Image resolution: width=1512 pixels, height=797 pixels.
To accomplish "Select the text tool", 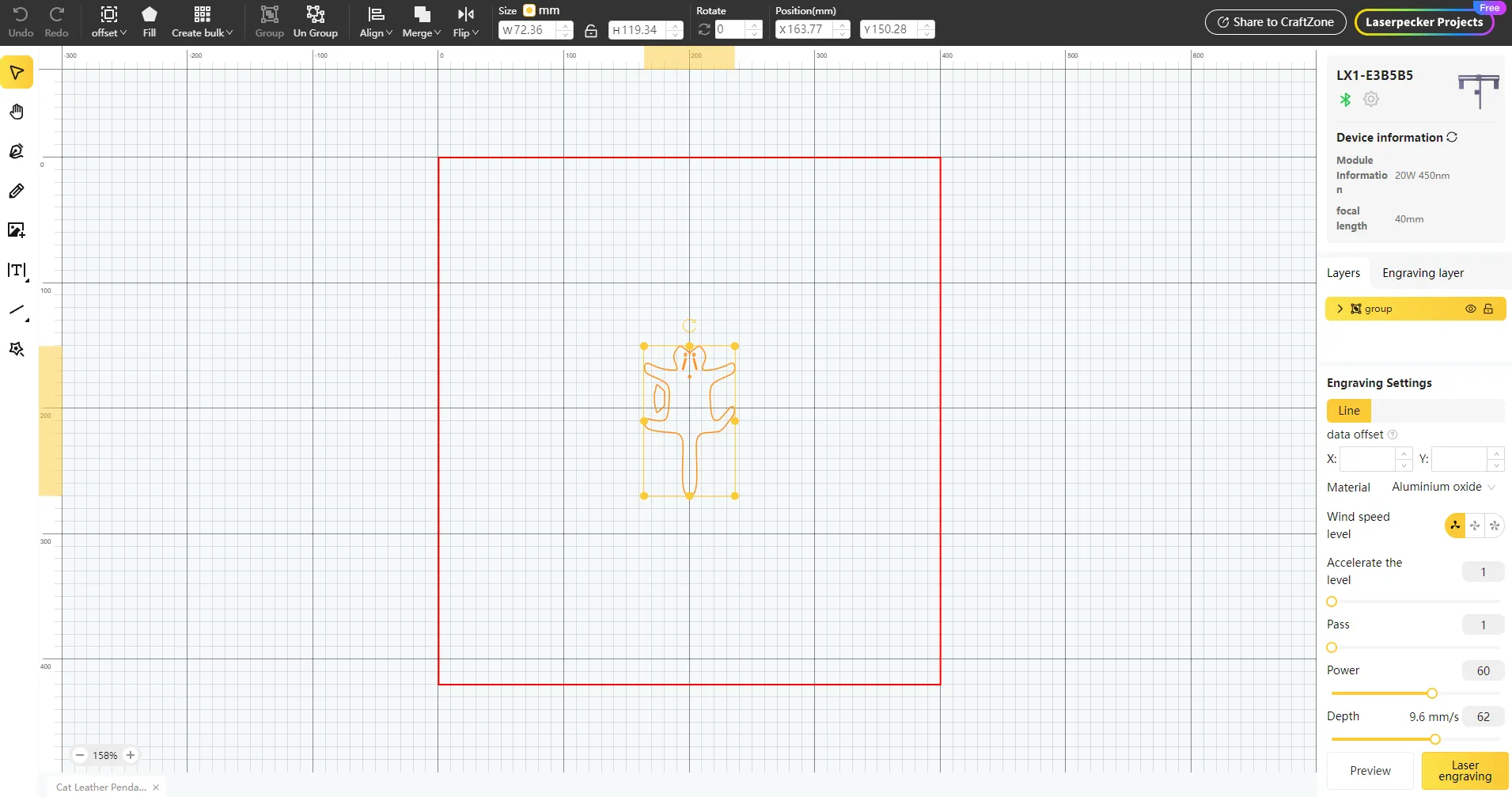I will [17, 271].
